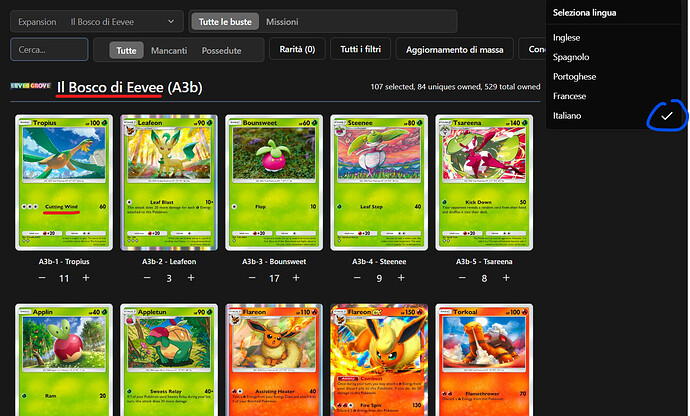The image size is (690, 416).
Task: Click the A3b-3 - Bounsweet label
Action: coord(274,261)
